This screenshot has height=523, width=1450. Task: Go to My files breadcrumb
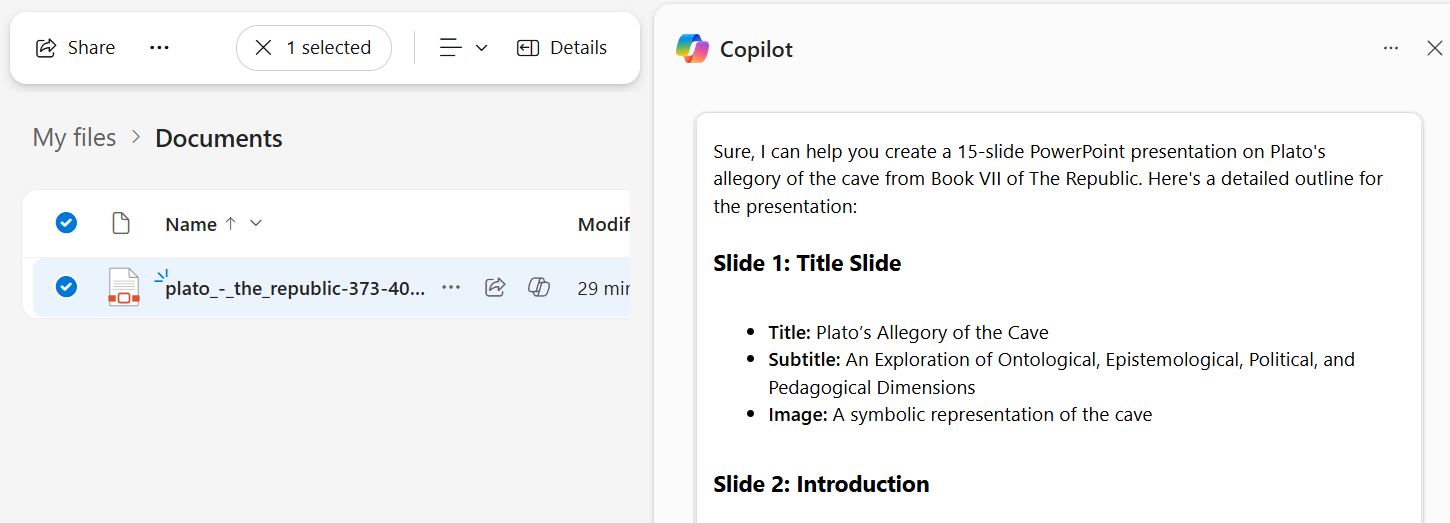tap(75, 138)
